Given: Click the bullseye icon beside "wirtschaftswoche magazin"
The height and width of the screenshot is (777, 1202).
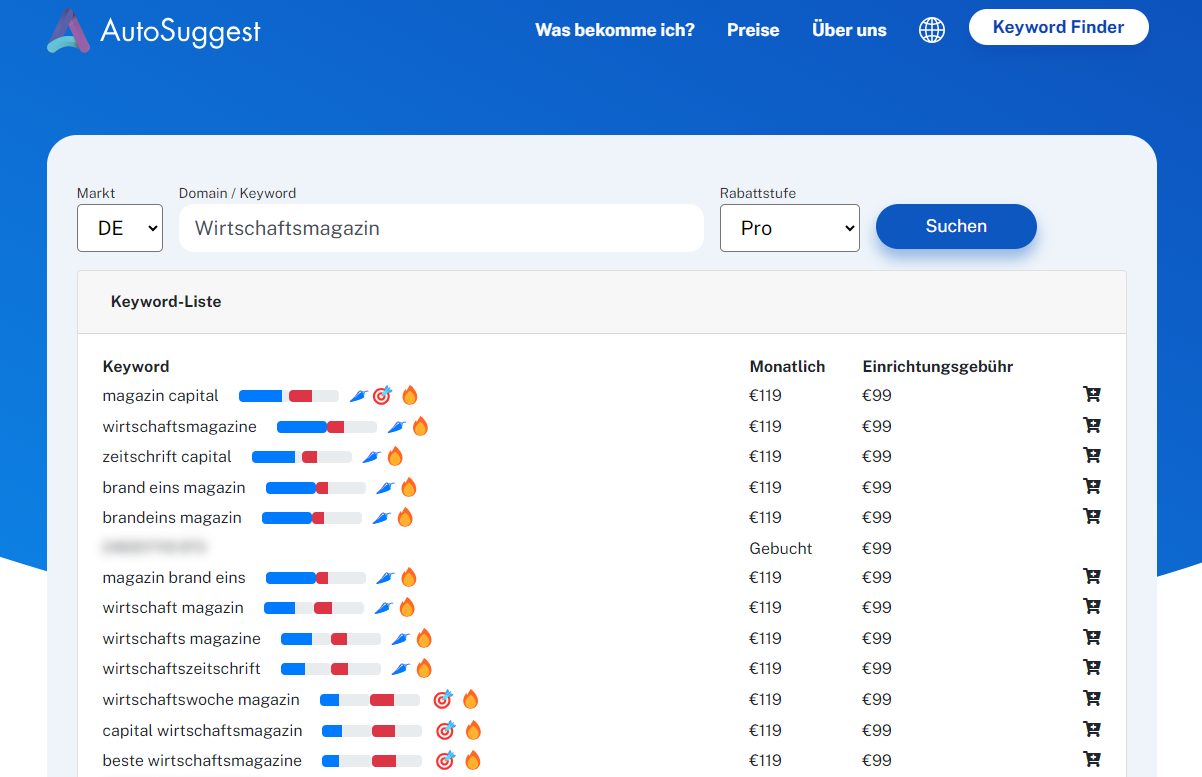Looking at the screenshot, I should 441,699.
